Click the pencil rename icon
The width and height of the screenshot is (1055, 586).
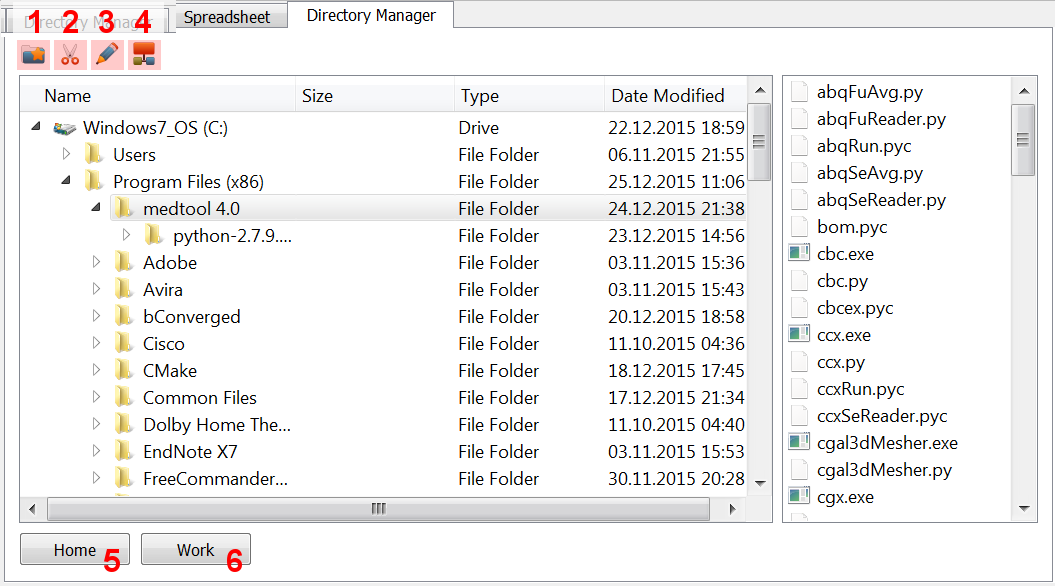[x=107, y=54]
